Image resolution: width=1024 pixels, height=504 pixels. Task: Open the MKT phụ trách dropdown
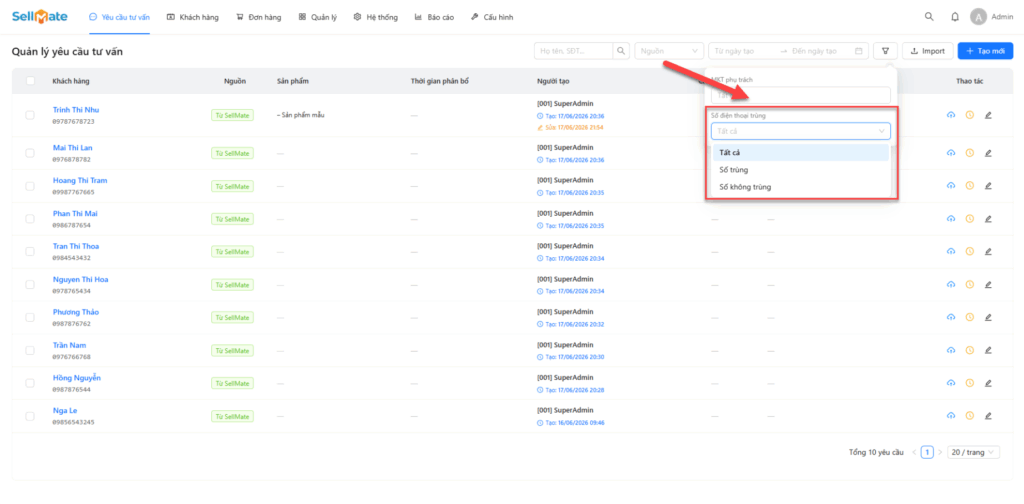[x=801, y=95]
